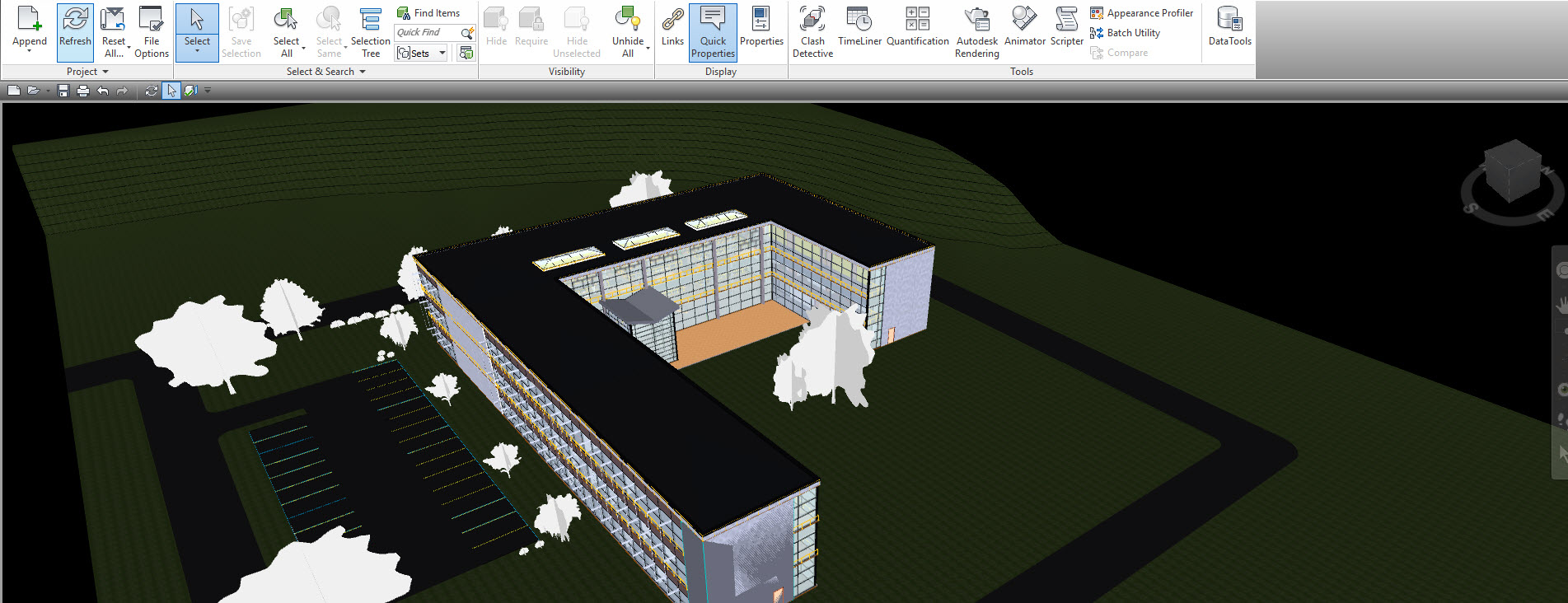The height and width of the screenshot is (603, 1568).
Task: Open the Find Items window
Action: tap(428, 13)
